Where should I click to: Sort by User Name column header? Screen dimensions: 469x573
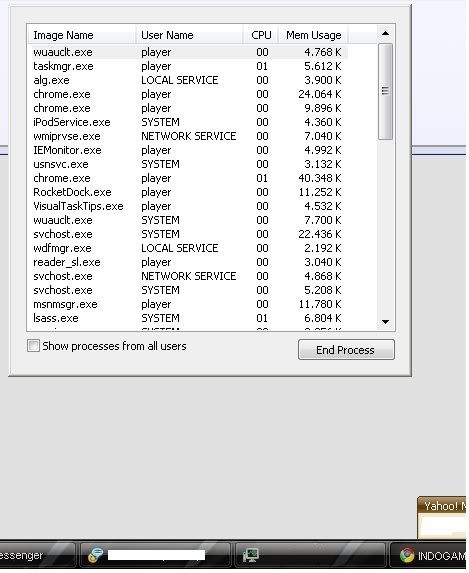pyautogui.click(x=189, y=35)
